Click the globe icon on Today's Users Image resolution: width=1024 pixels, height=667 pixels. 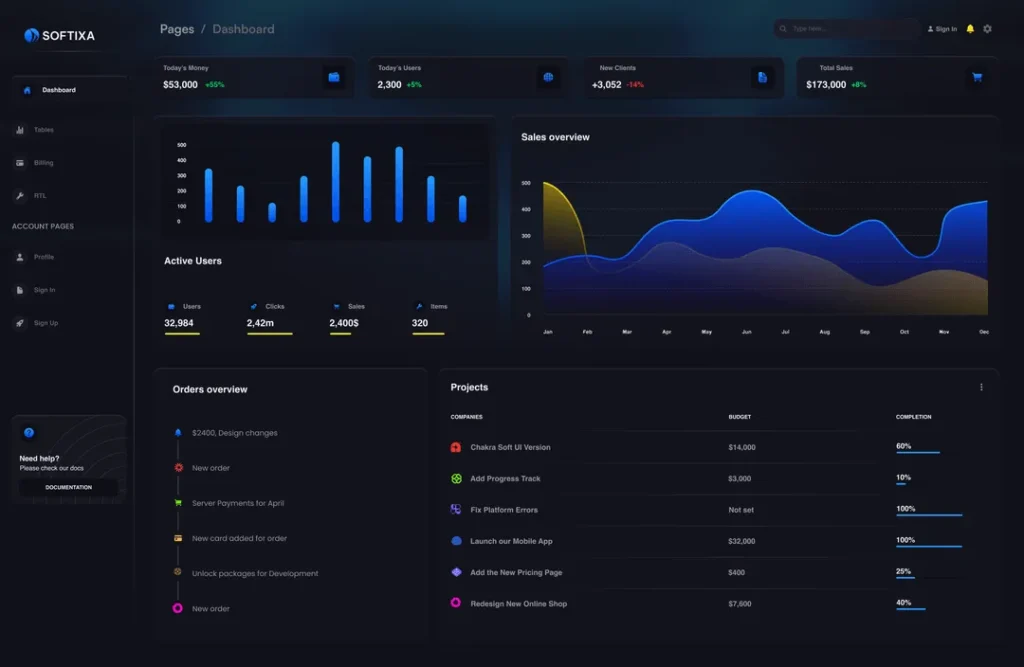click(x=548, y=77)
